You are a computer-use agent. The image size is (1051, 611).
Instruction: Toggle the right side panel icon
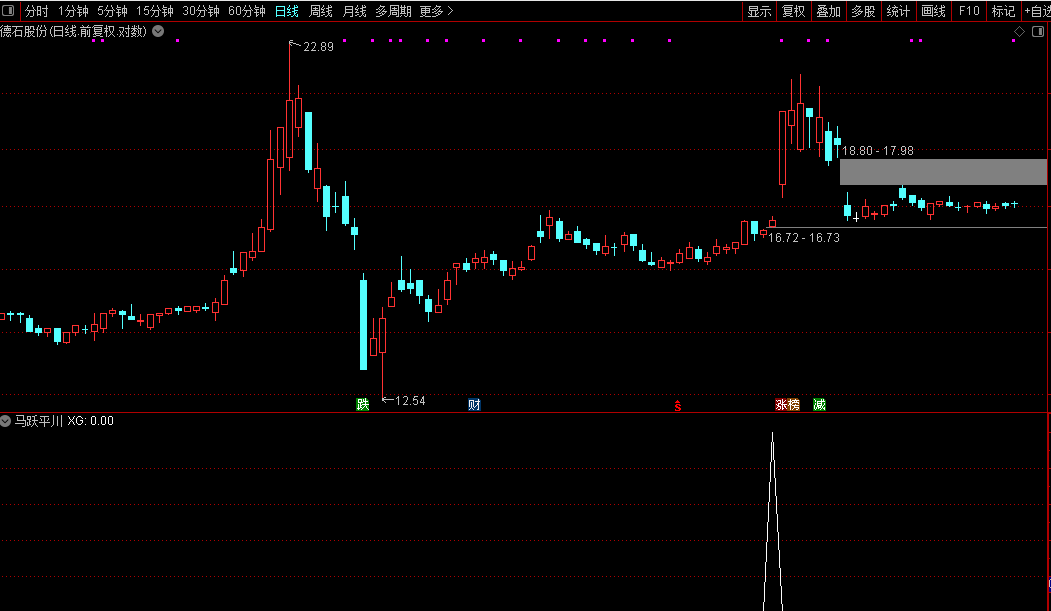pyautogui.click(x=1038, y=31)
